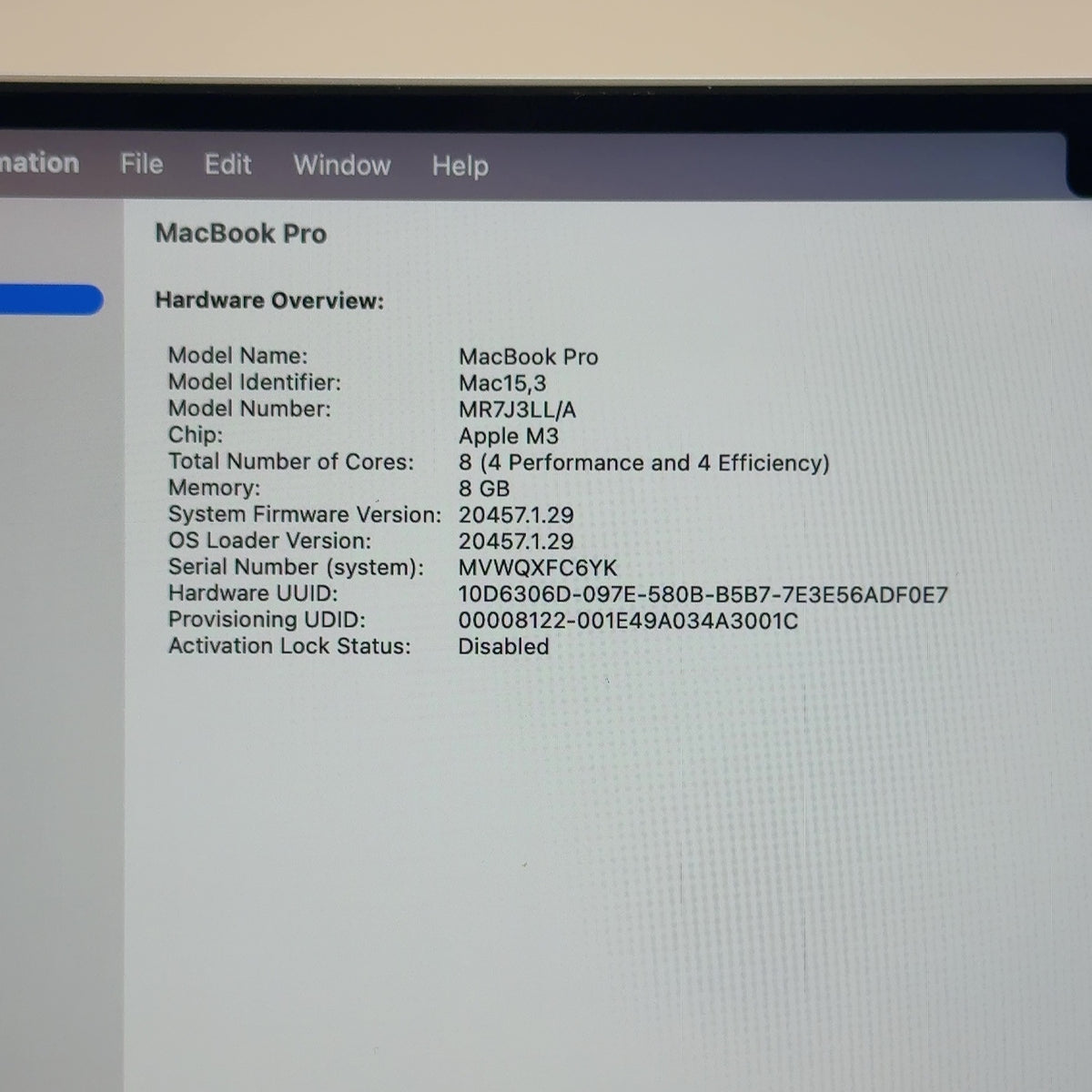Click the Chip label
This screenshot has width=1092, height=1092.
click(x=196, y=435)
